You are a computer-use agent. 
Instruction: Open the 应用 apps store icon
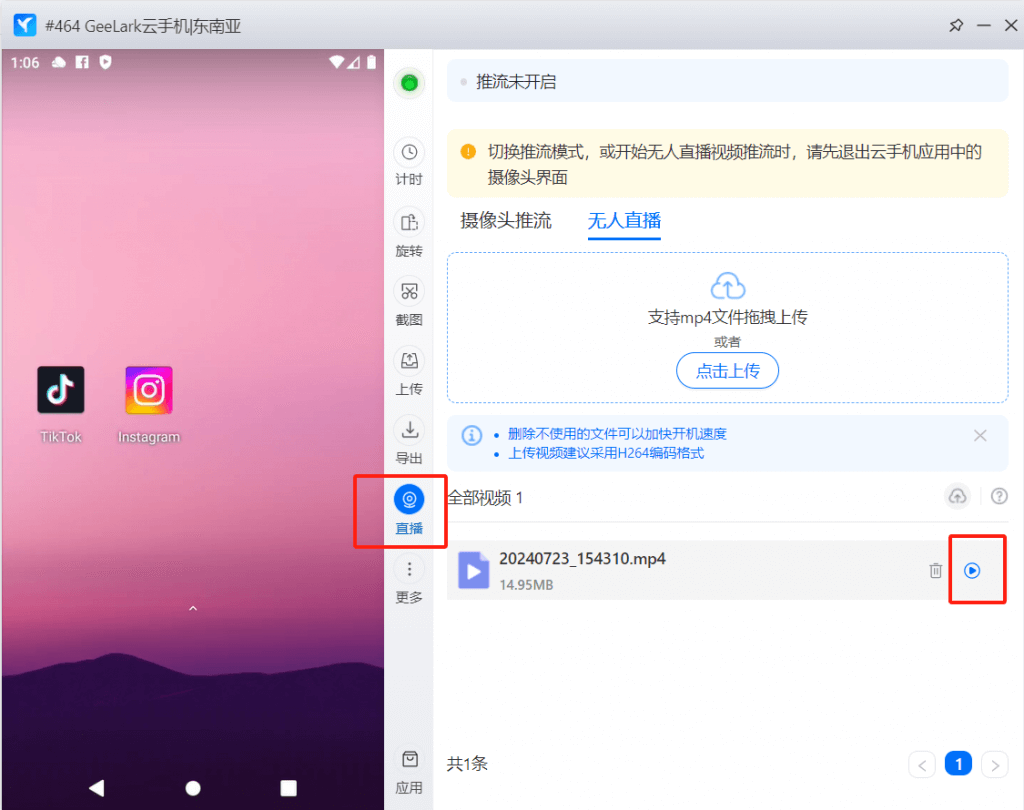pos(409,760)
